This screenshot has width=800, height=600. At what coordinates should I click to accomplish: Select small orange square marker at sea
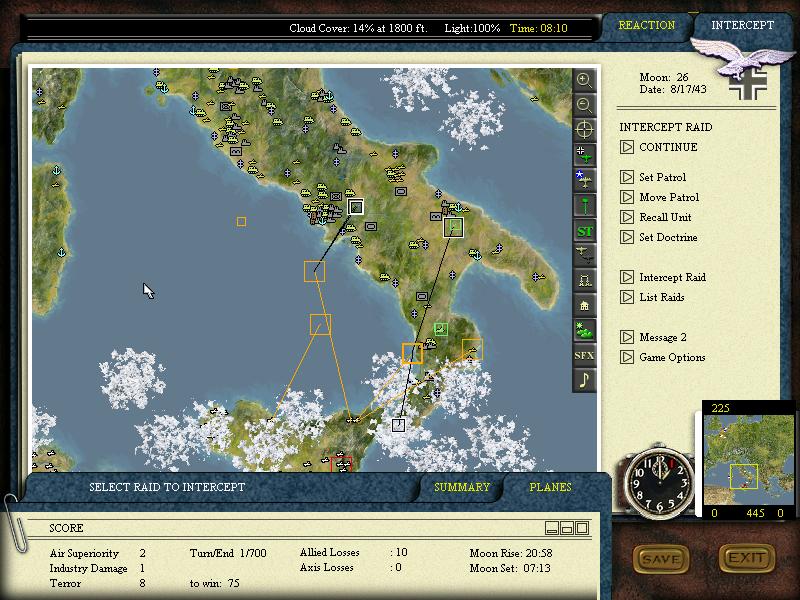coord(241,221)
